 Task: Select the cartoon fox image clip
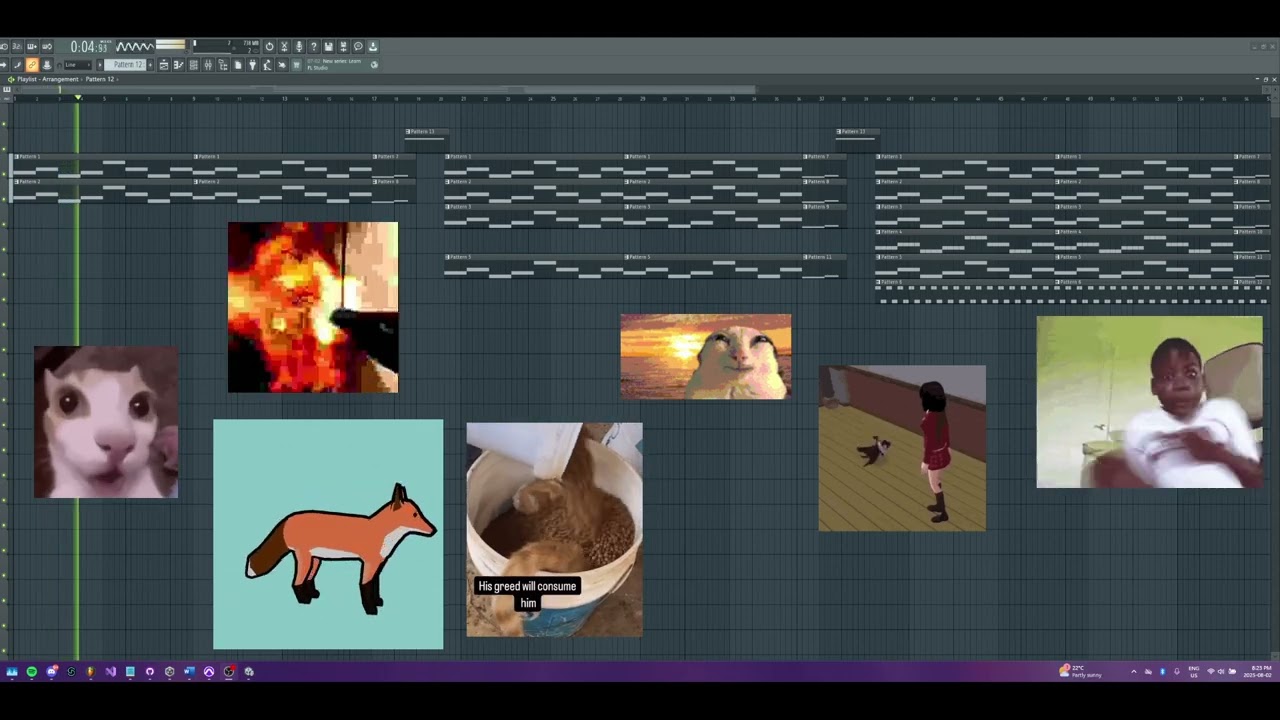click(x=328, y=534)
